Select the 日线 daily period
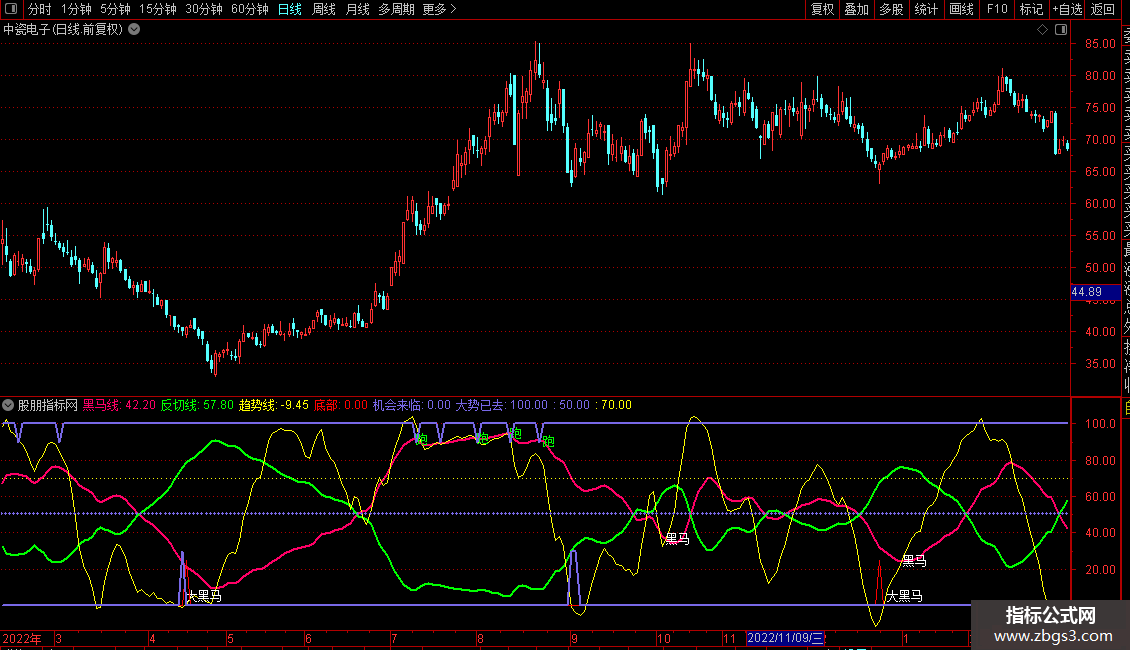 (289, 9)
